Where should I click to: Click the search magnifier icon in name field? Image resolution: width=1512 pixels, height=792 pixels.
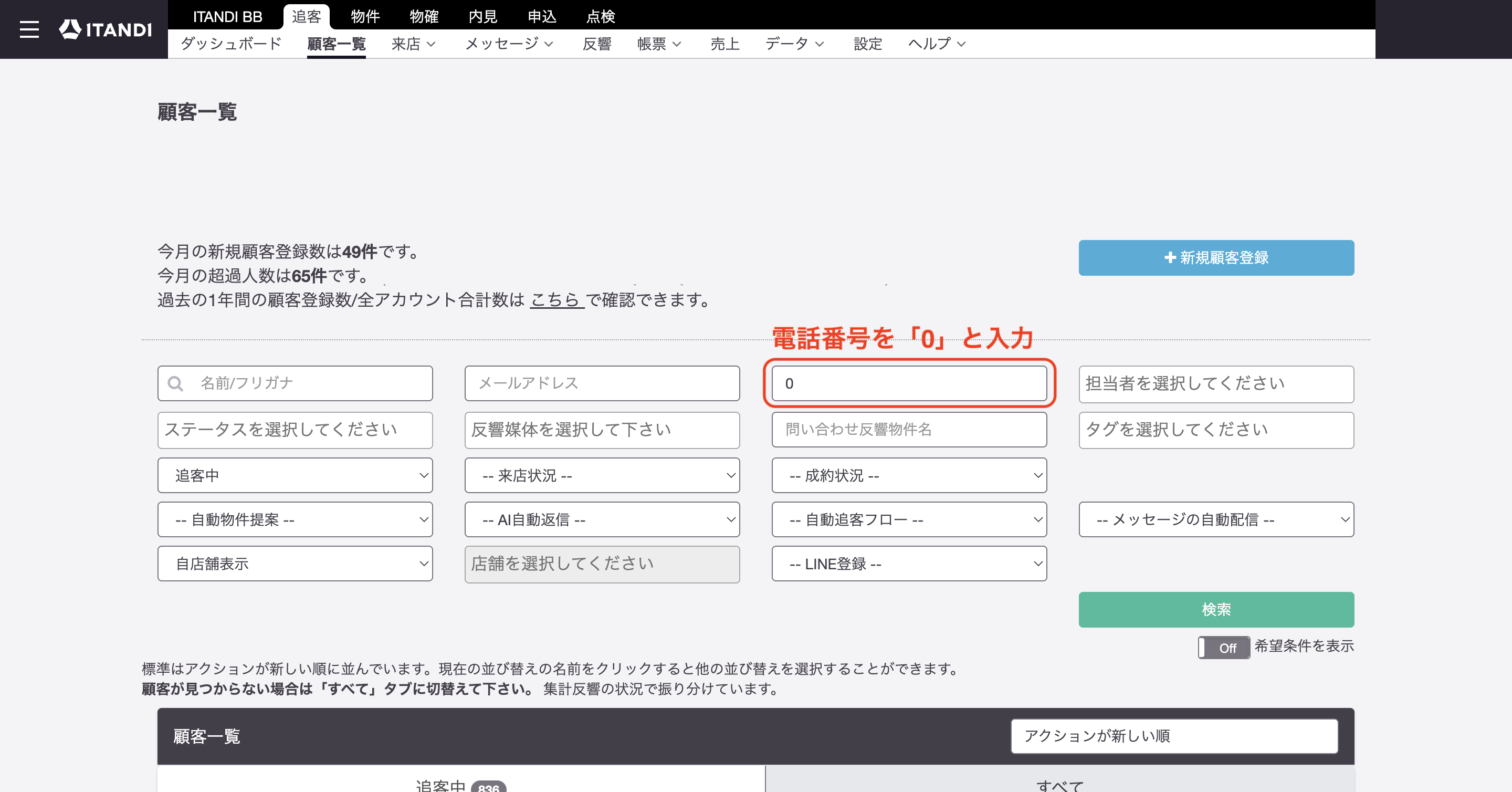pos(175,383)
